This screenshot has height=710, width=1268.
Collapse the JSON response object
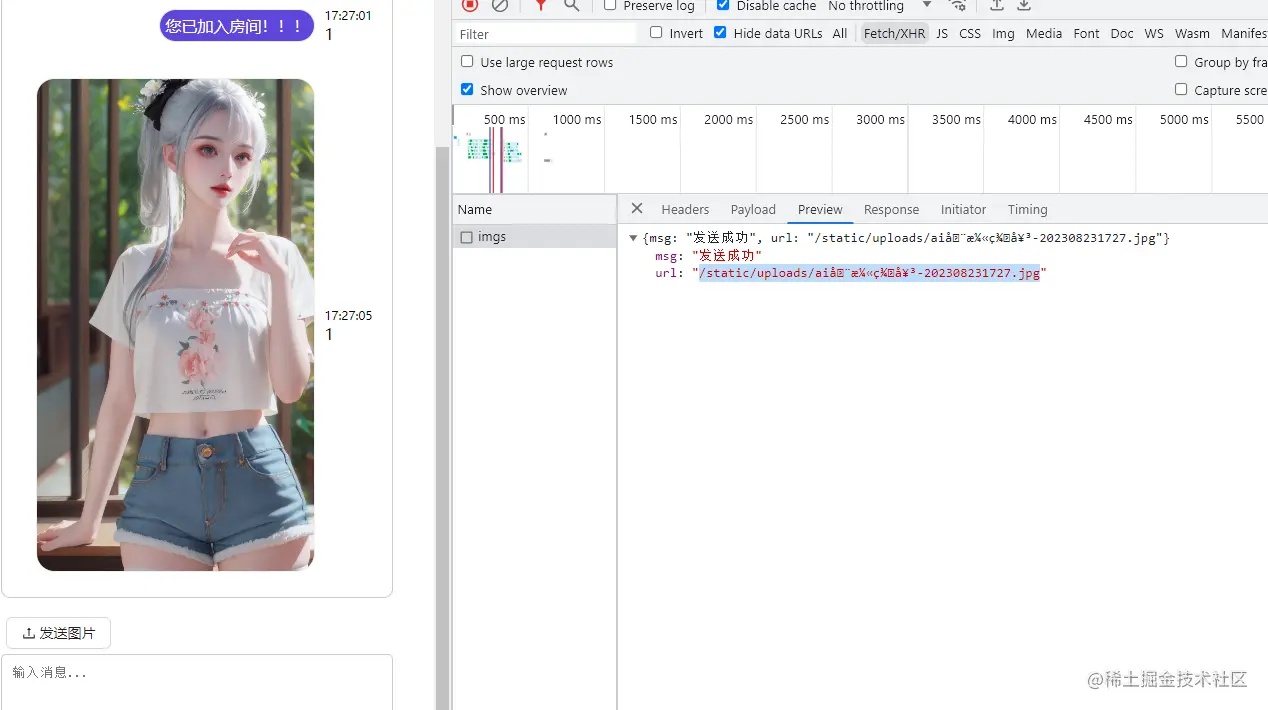(x=633, y=238)
